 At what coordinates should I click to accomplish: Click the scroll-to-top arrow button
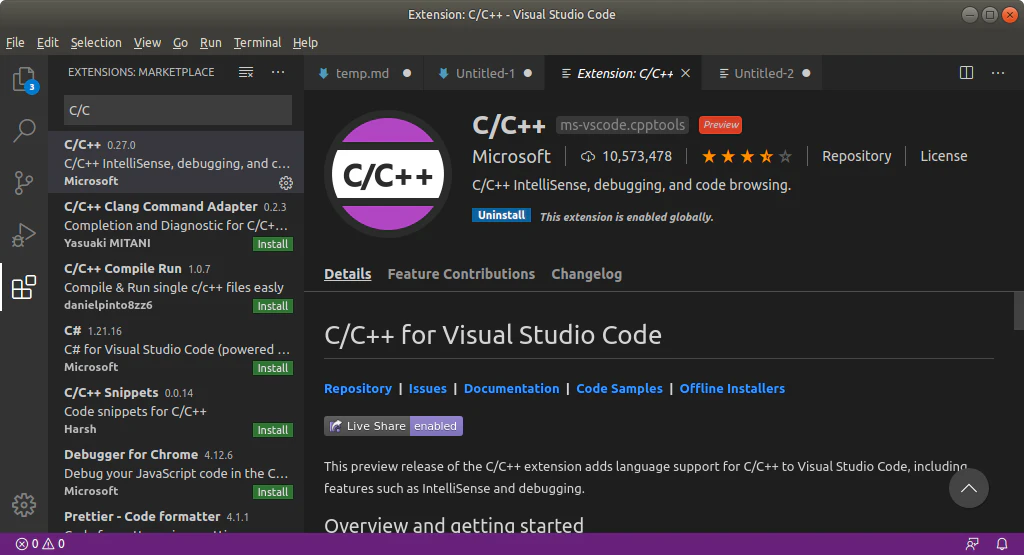[968, 488]
